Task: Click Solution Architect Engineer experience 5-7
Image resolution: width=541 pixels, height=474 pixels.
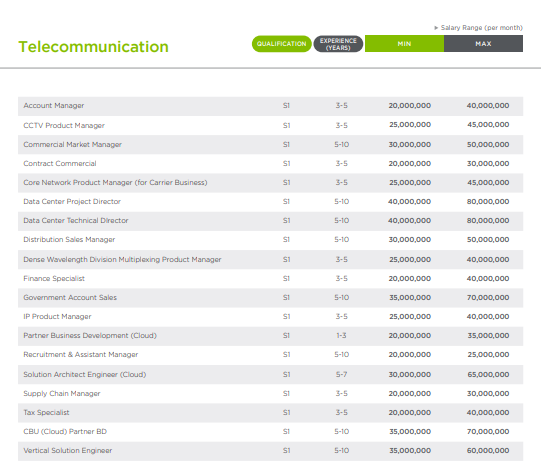Action: point(342,374)
